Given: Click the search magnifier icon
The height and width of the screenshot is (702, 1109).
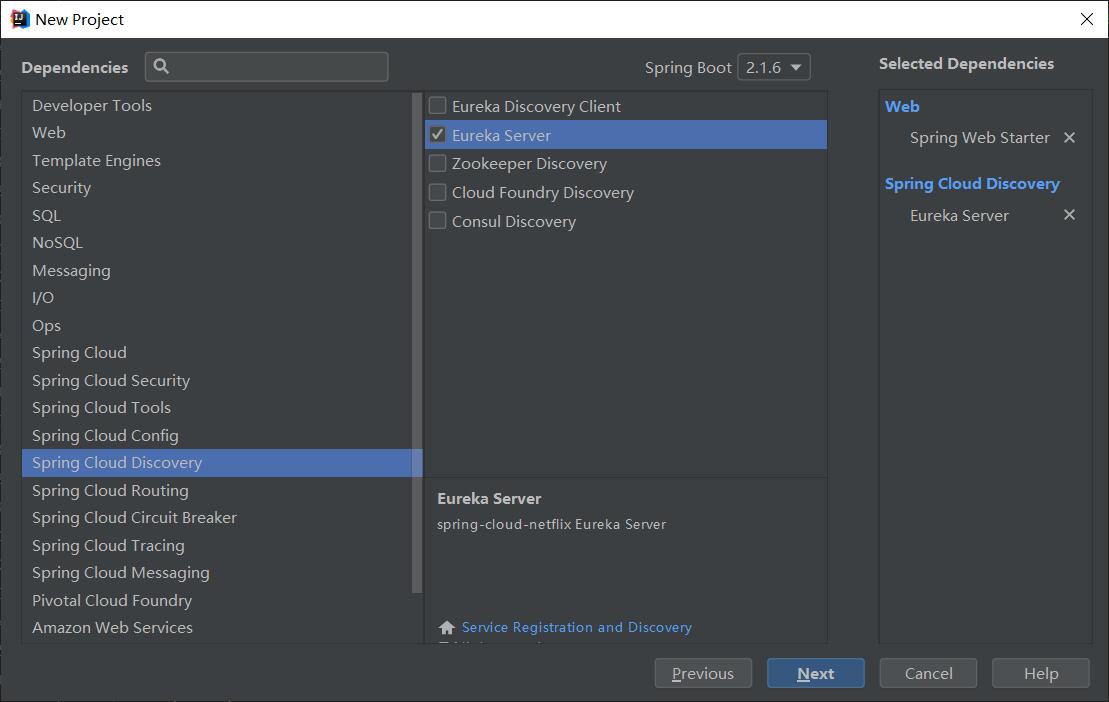Looking at the screenshot, I should (x=161, y=66).
